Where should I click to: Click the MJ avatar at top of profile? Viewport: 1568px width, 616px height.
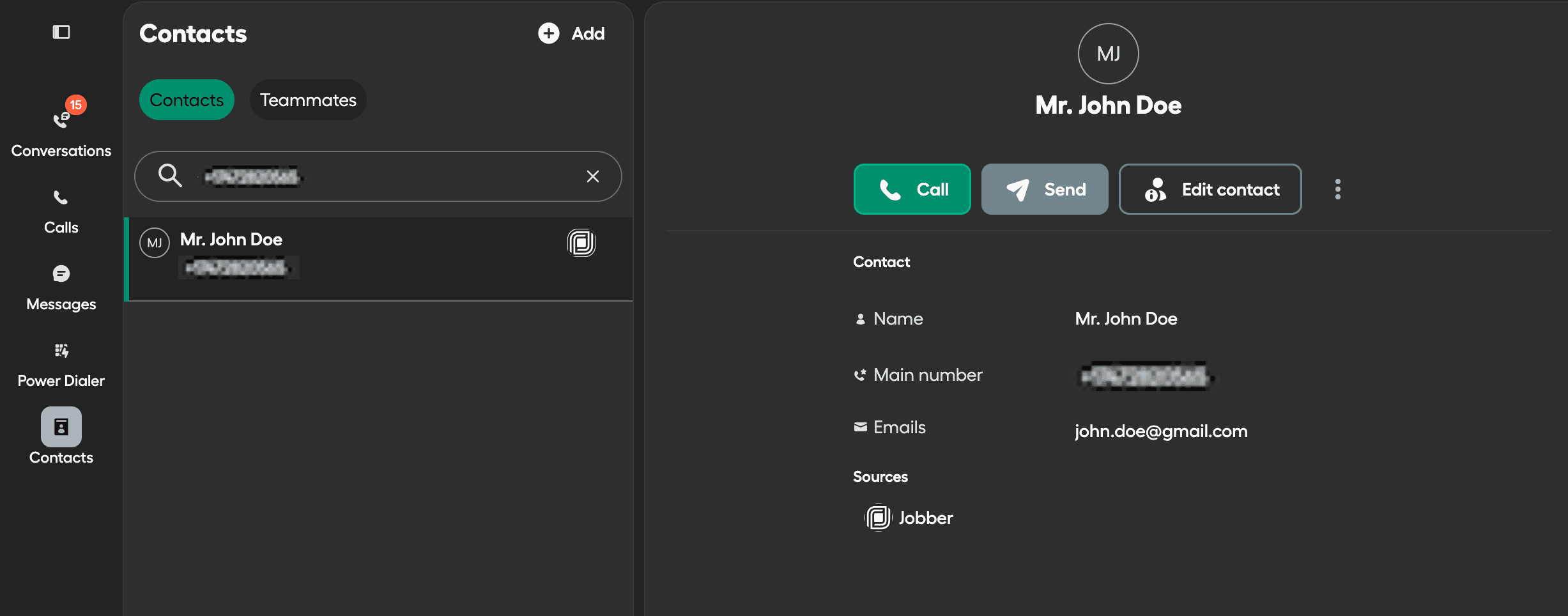tap(1108, 54)
